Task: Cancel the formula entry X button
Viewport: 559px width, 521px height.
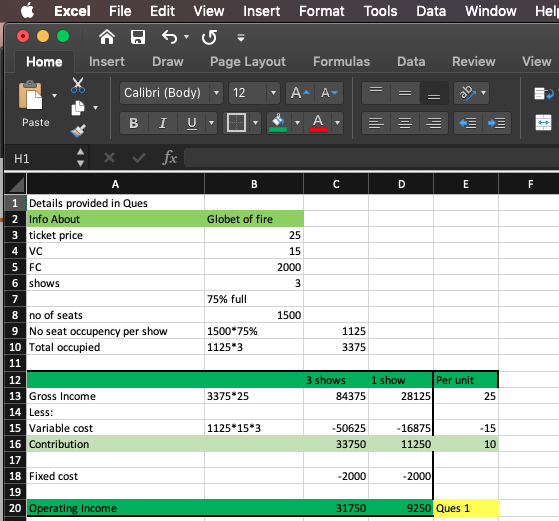Action: [109, 158]
